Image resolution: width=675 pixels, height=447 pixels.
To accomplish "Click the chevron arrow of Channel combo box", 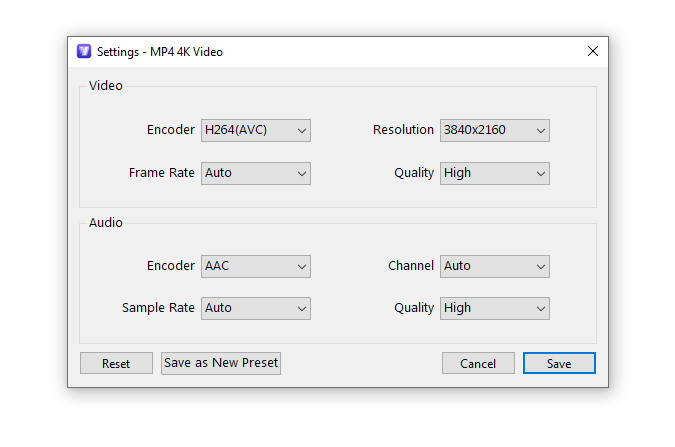I will click(x=541, y=267).
